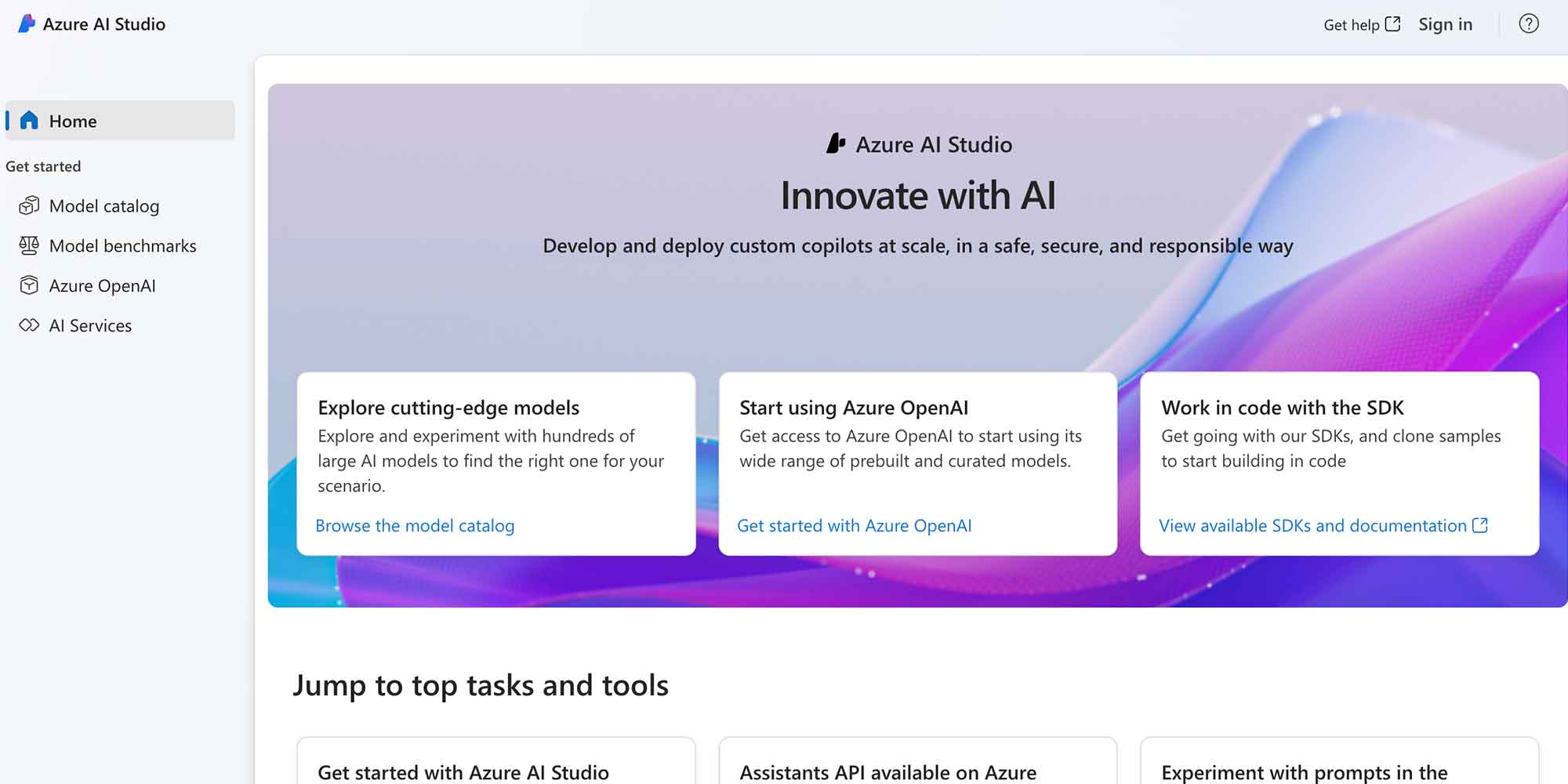Click the Azure AI Studio logo icon in header
The height and width of the screenshot is (784, 1568).
tap(27, 24)
